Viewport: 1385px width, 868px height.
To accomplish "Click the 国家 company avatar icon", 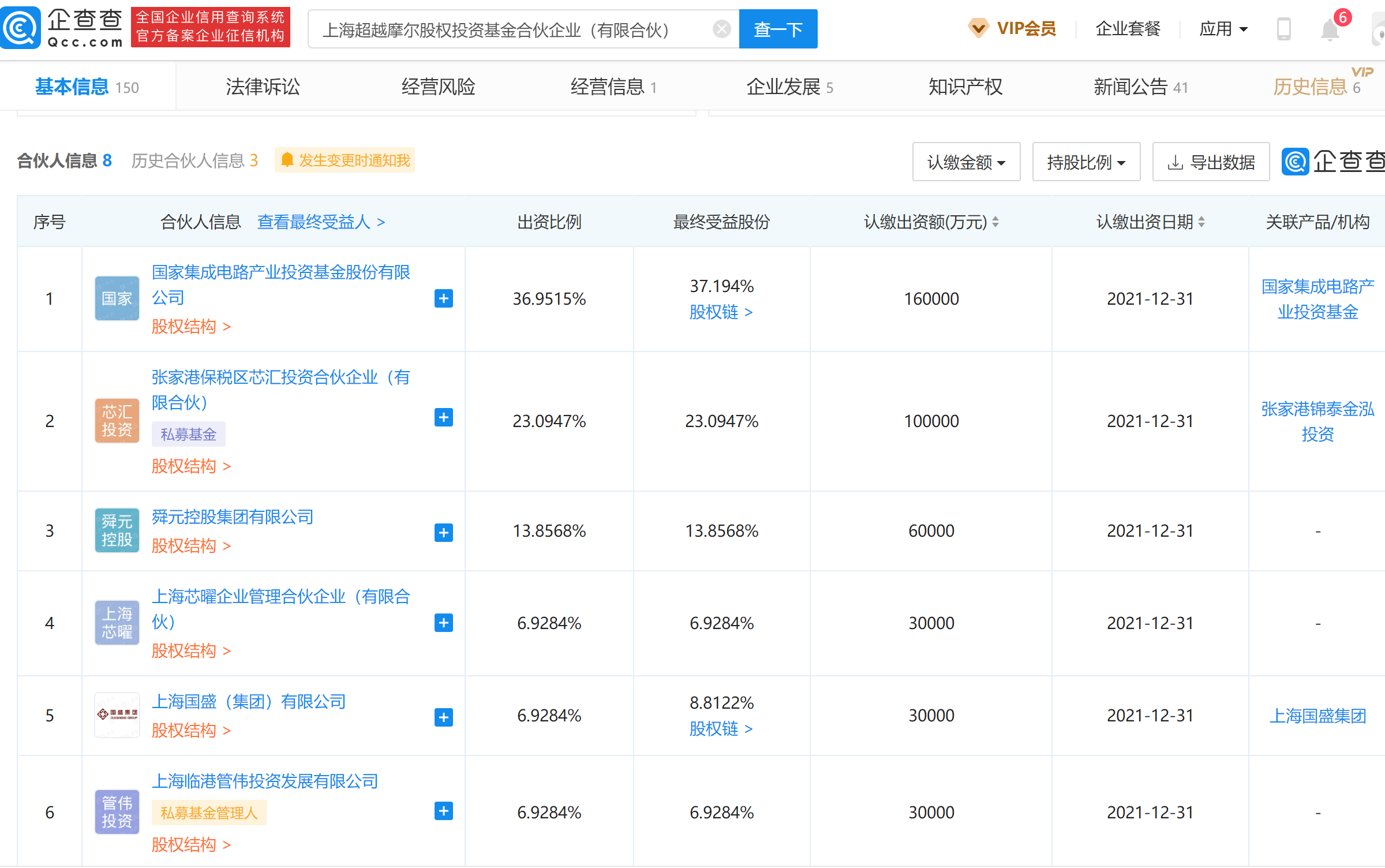I will tap(117, 298).
